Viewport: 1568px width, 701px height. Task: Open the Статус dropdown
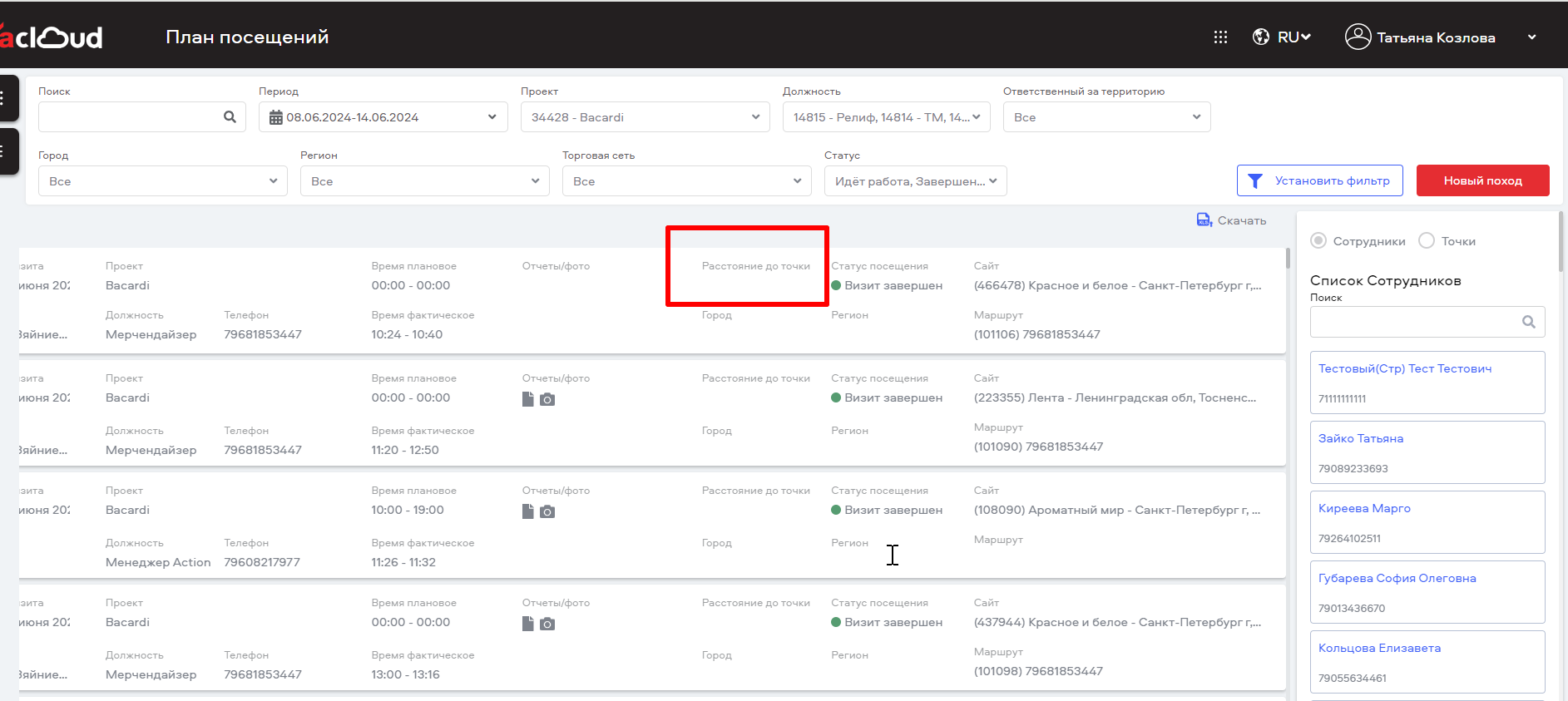click(916, 181)
